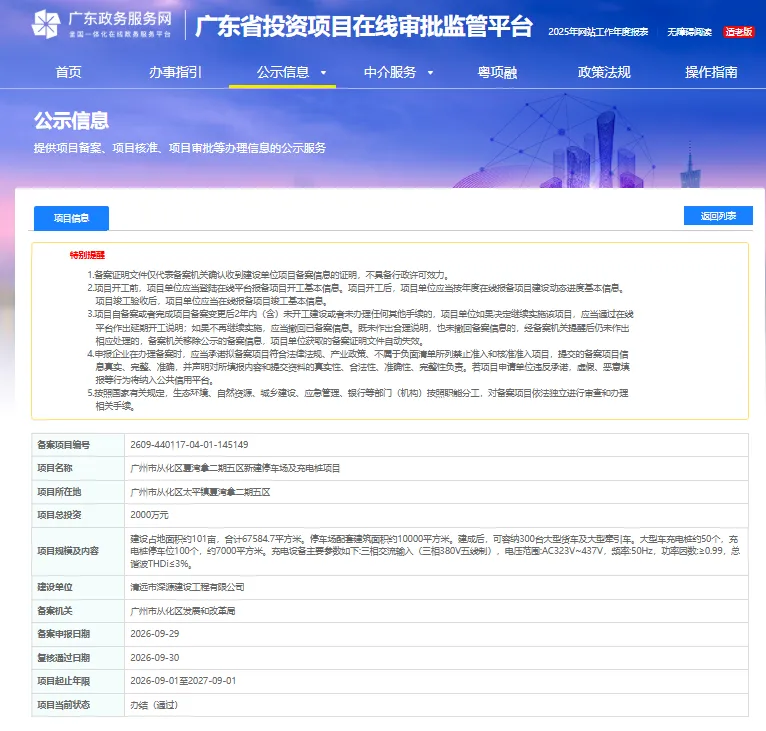Image resolution: width=766 pixels, height=731 pixels.
Task: Click the red 特别提醒 heading
Action: pos(87,255)
